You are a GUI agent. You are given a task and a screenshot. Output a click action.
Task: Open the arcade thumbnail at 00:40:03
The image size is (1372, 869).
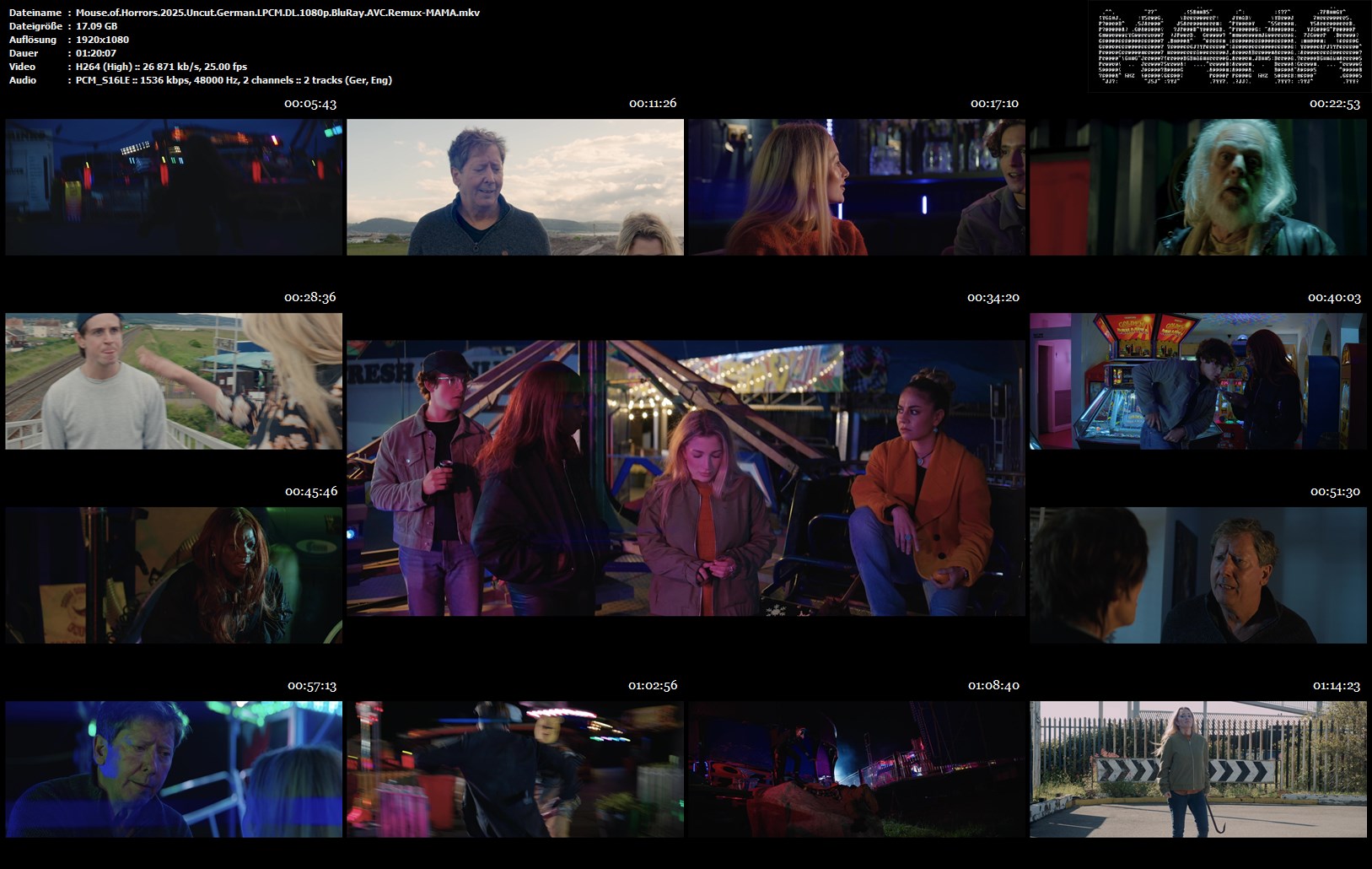click(x=1198, y=381)
